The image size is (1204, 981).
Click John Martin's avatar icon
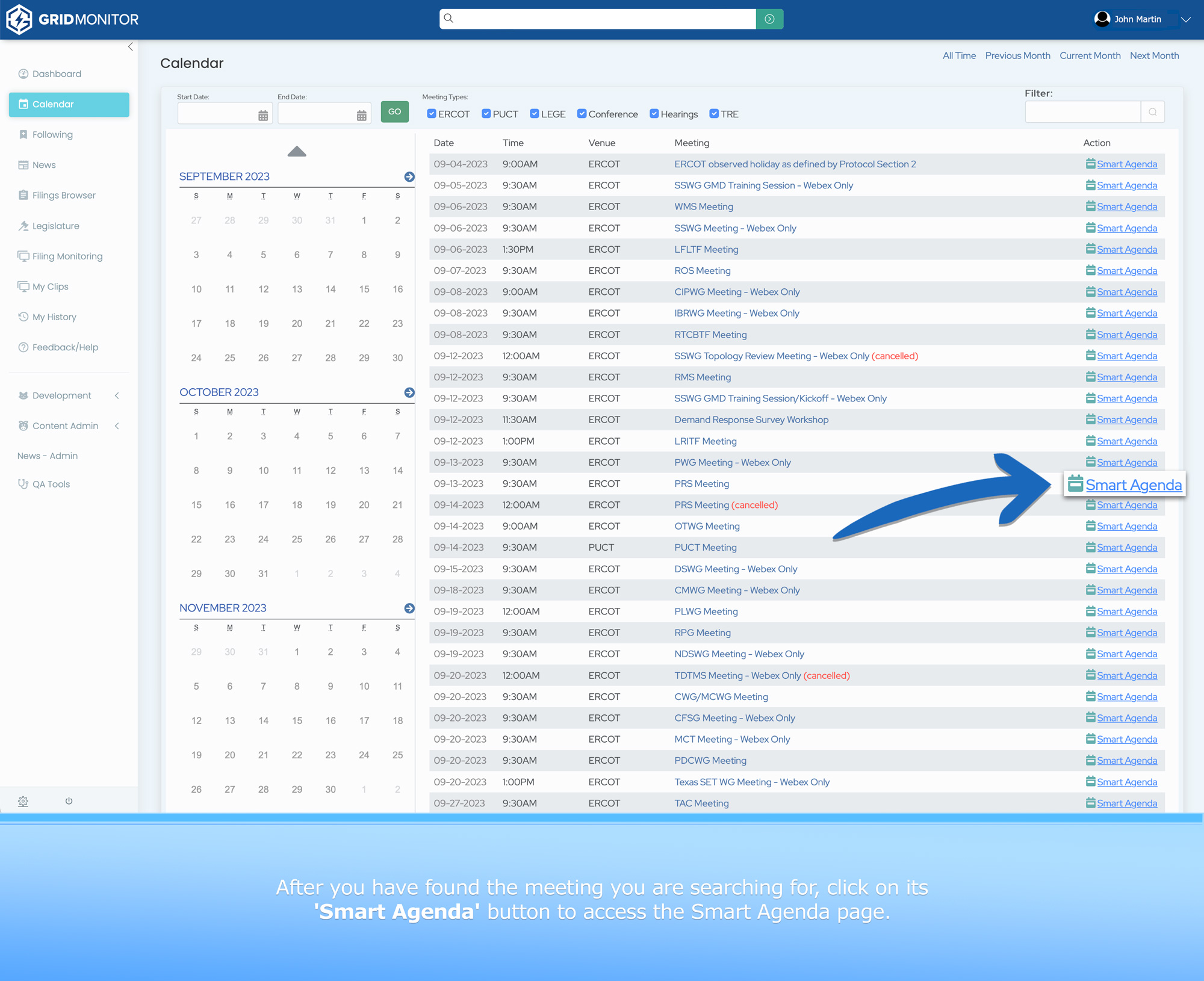point(1102,19)
